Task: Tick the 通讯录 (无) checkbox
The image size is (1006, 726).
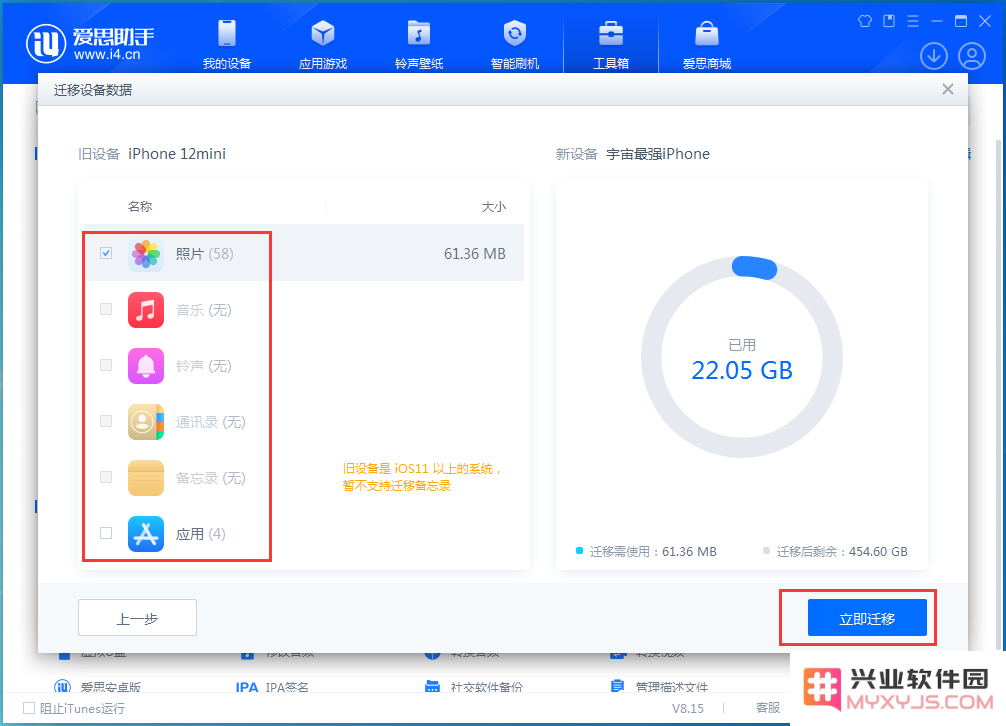Action: [x=106, y=421]
